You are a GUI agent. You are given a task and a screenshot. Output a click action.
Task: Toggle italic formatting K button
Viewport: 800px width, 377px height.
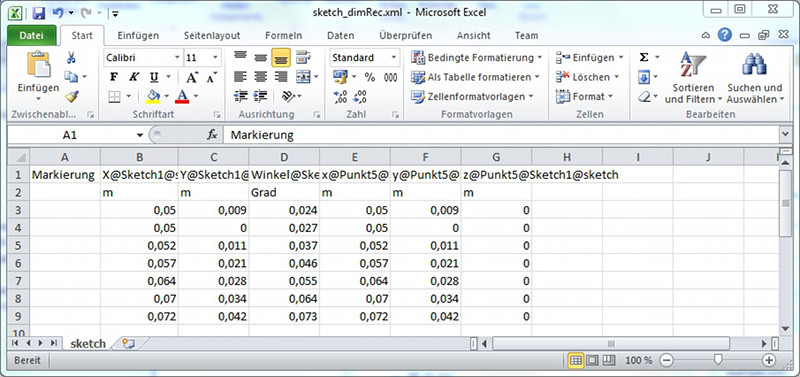coord(134,77)
